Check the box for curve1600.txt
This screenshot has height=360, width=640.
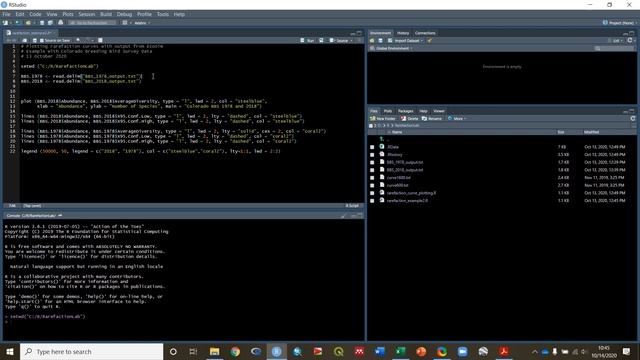[x=372, y=178]
